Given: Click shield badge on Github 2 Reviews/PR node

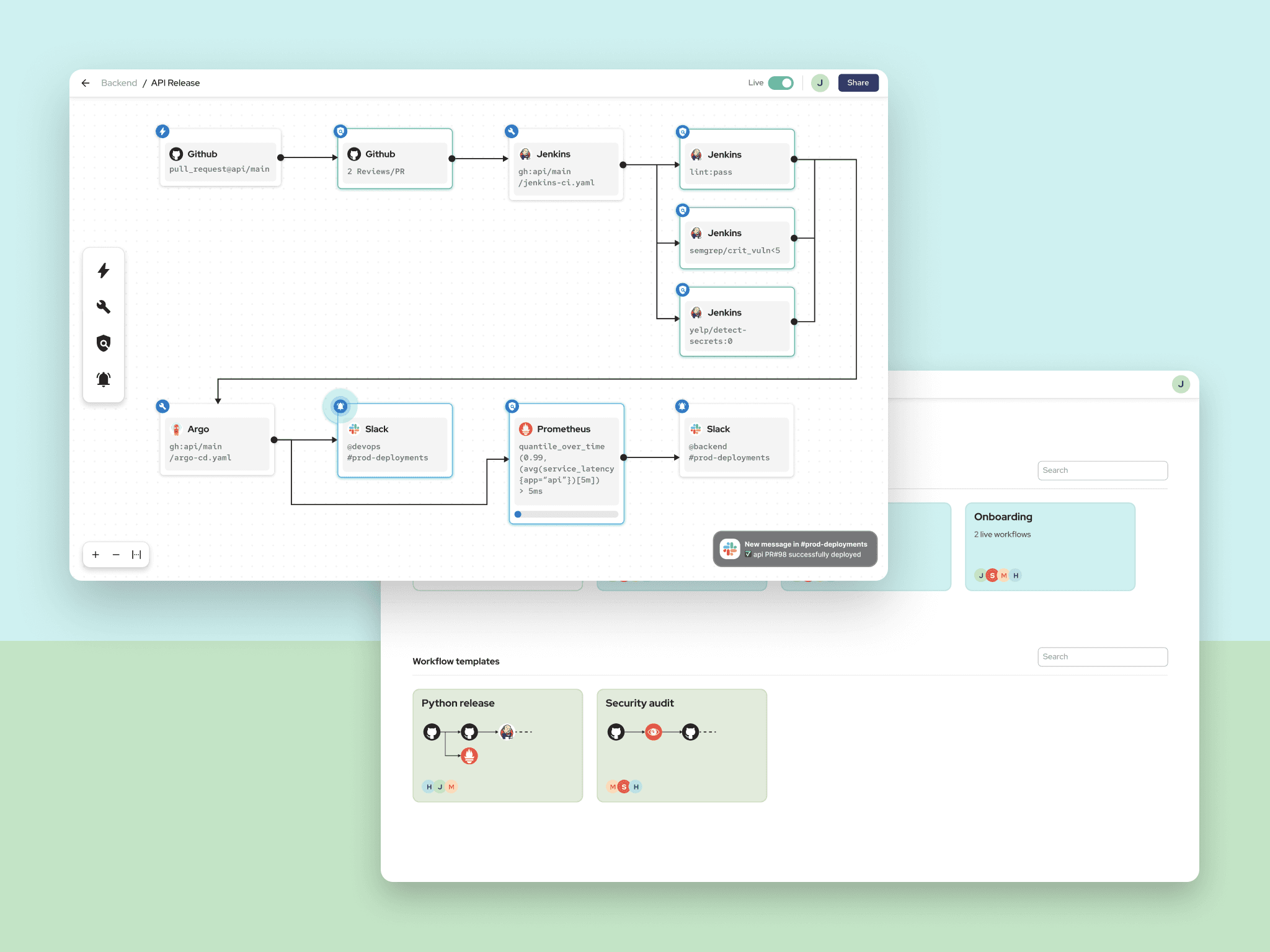Looking at the screenshot, I should (x=340, y=131).
